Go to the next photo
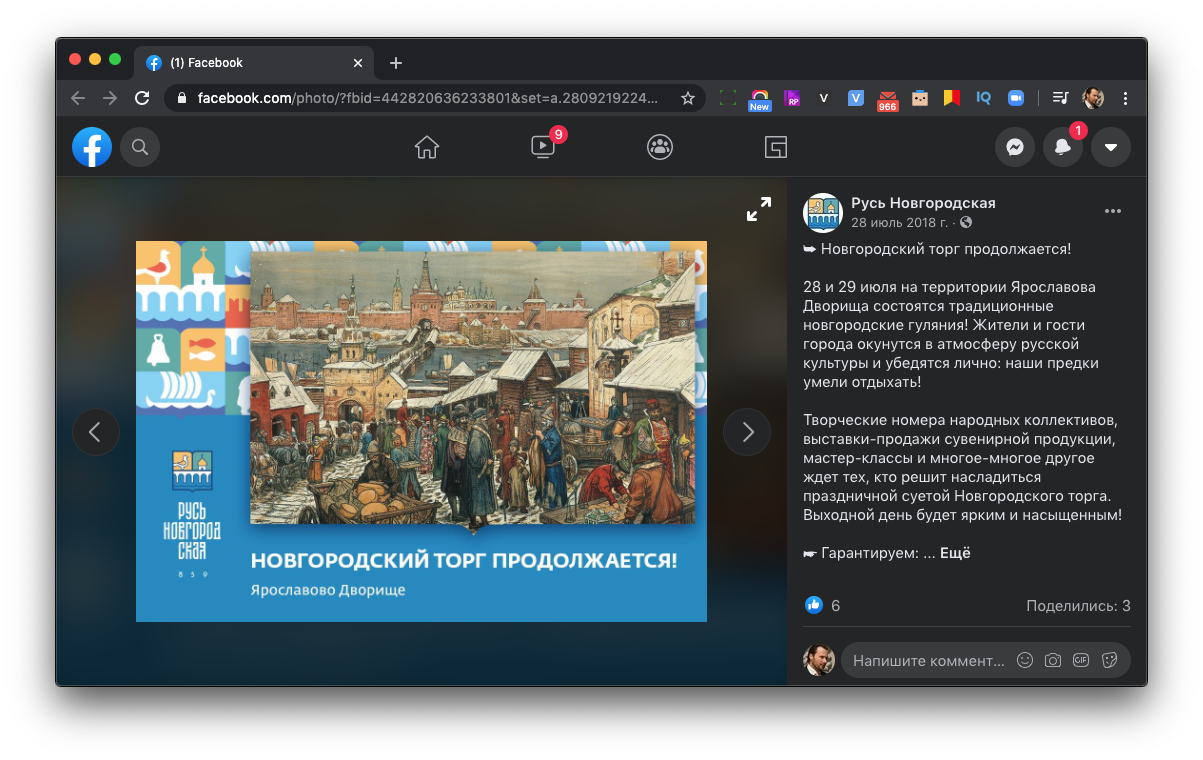The height and width of the screenshot is (760, 1203). (747, 432)
